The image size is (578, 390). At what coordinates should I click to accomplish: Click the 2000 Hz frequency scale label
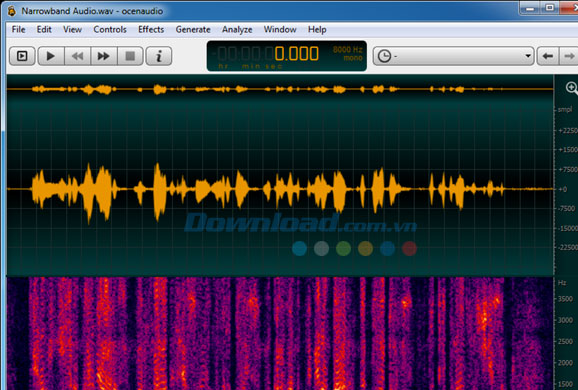(565, 363)
